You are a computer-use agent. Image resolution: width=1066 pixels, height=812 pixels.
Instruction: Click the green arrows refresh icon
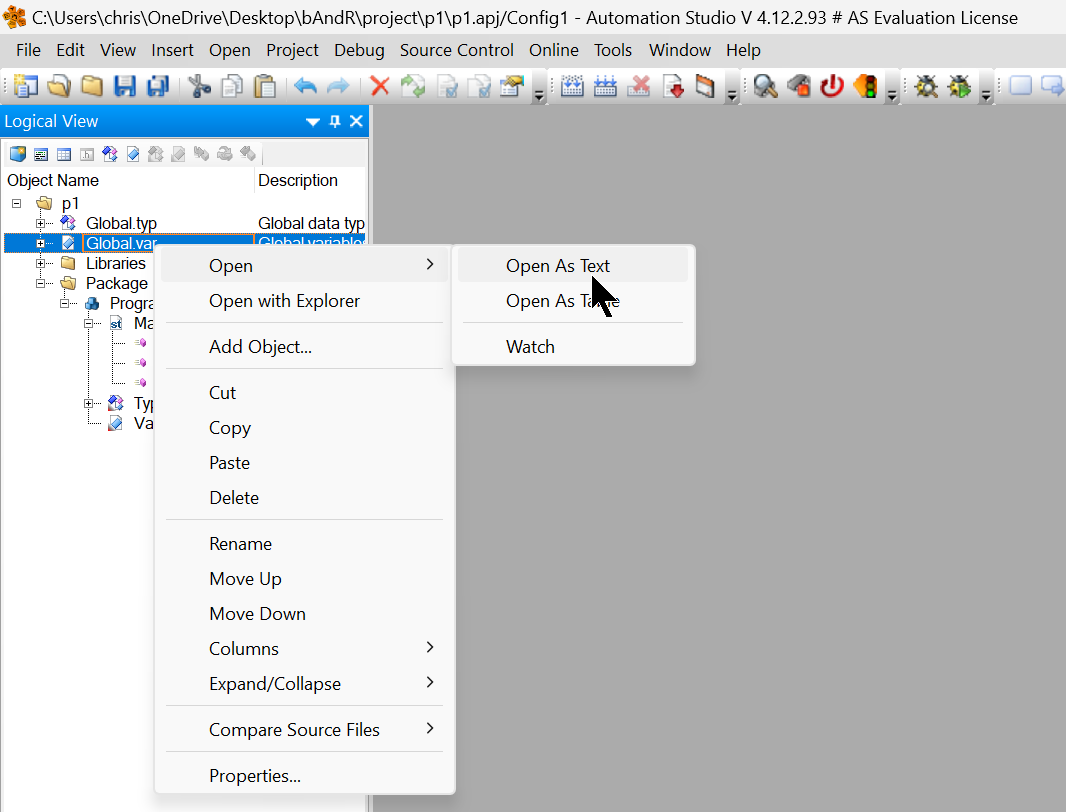[x=413, y=86]
